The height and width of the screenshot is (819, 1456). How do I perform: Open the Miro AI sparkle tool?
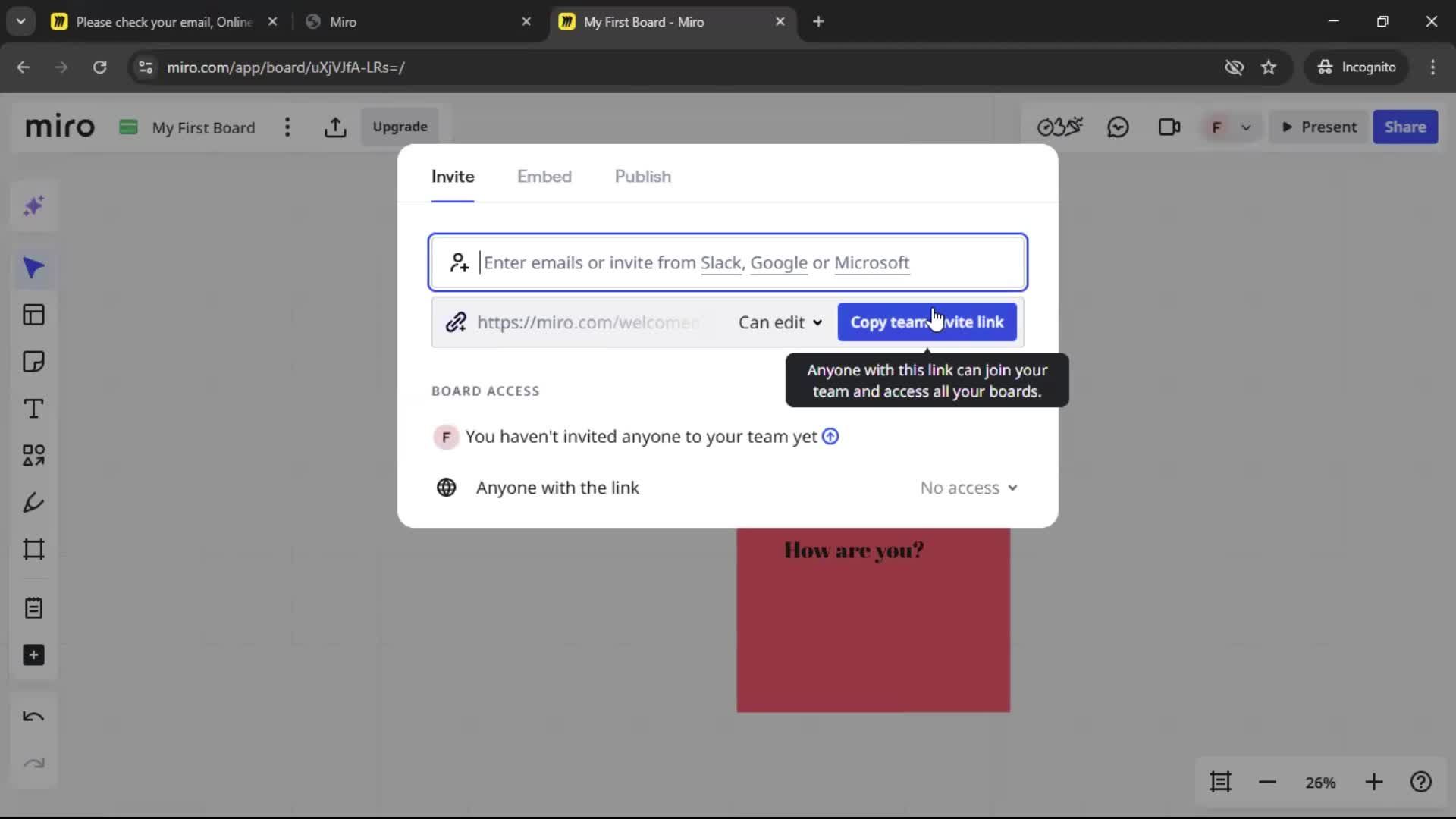[x=33, y=206]
